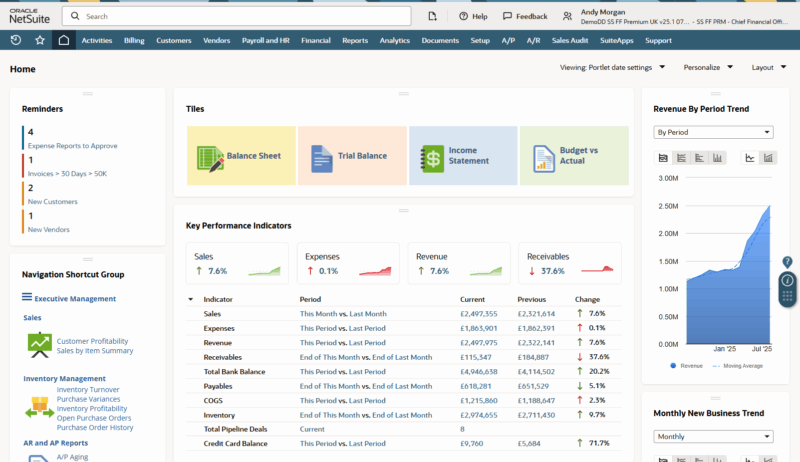Switch trend chart to column chart type
The image size is (800, 462).
(718, 158)
